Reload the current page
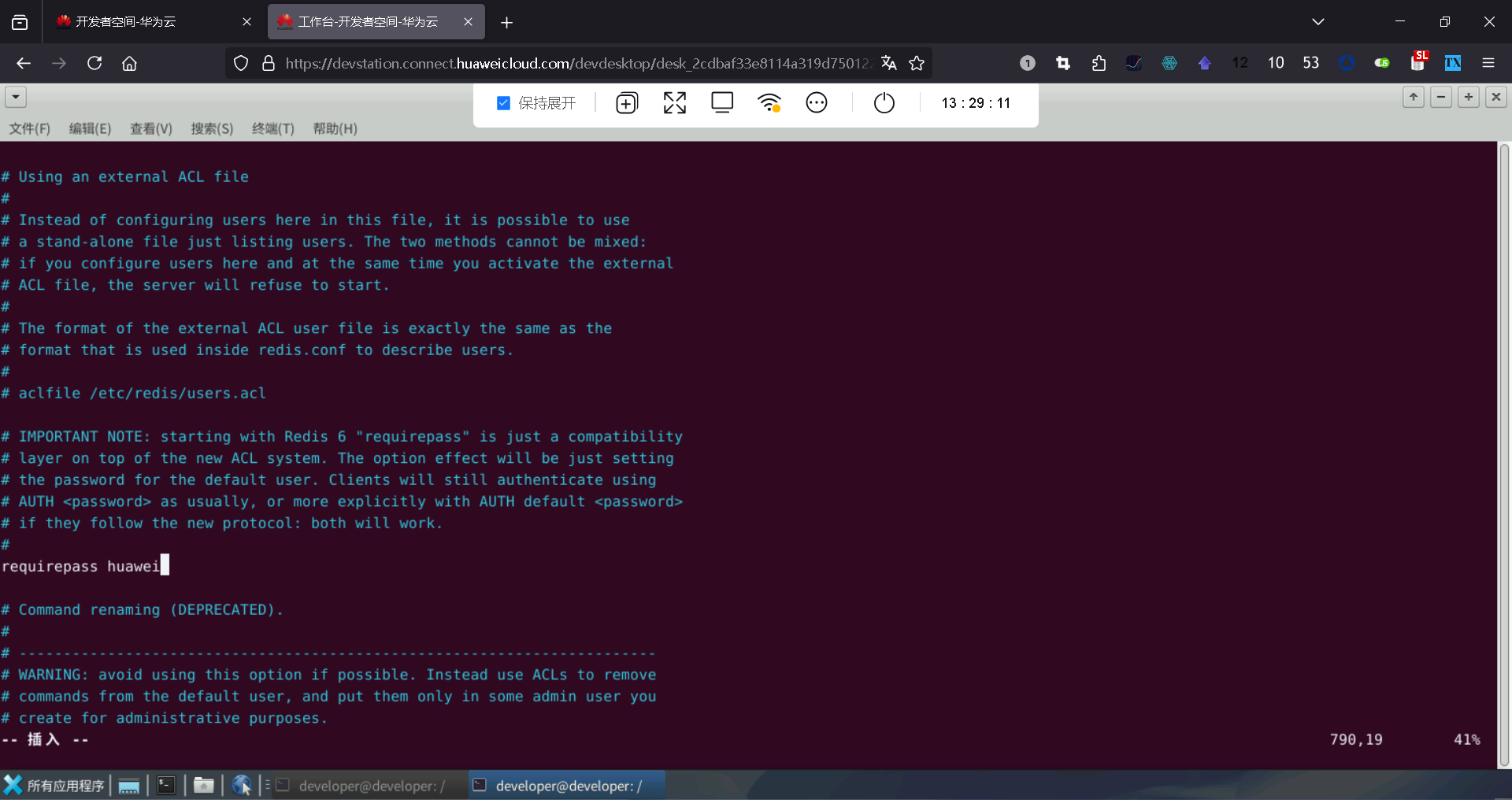This screenshot has width=1512, height=803. point(94,63)
